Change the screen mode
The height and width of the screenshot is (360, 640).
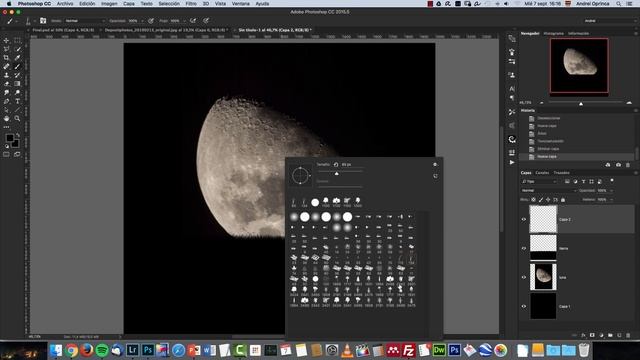click(17, 155)
